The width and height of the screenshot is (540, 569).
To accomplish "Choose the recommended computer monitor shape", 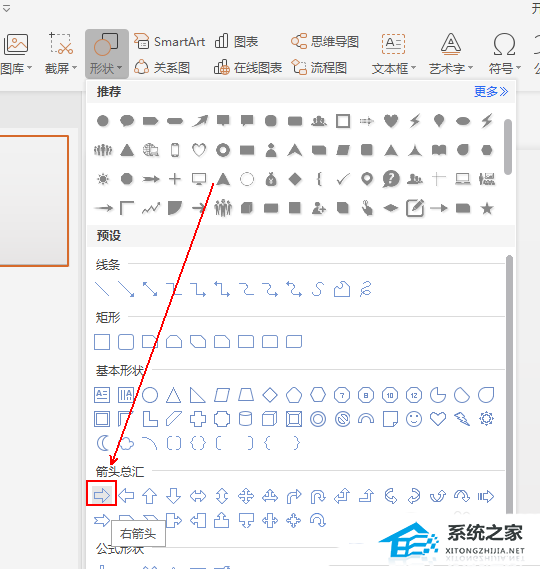I will tap(199, 179).
